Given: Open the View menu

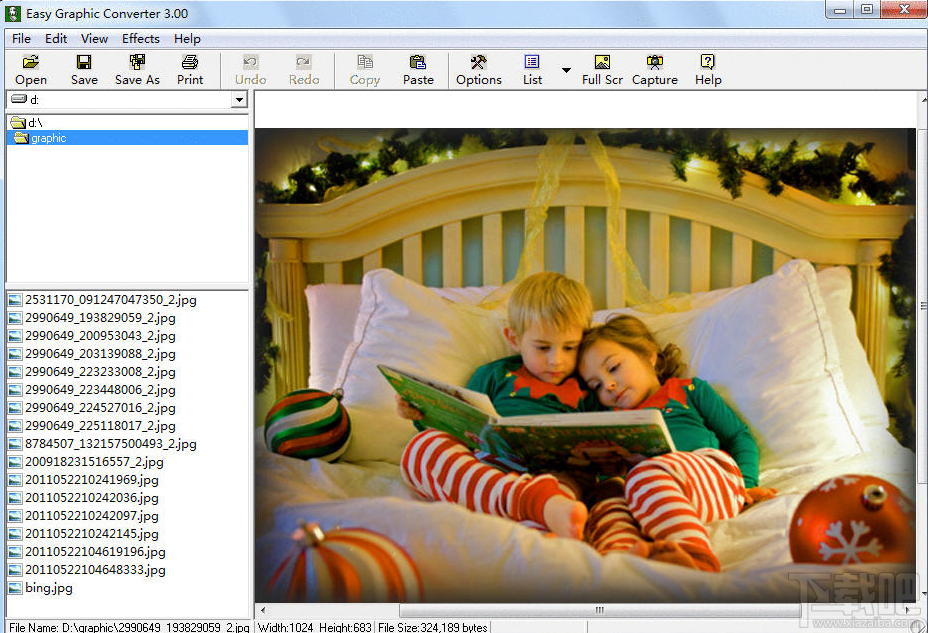Looking at the screenshot, I should (94, 38).
